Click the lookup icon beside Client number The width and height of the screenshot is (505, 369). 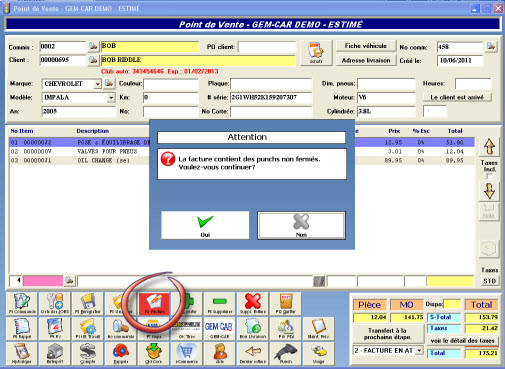pyautogui.click(x=93, y=60)
